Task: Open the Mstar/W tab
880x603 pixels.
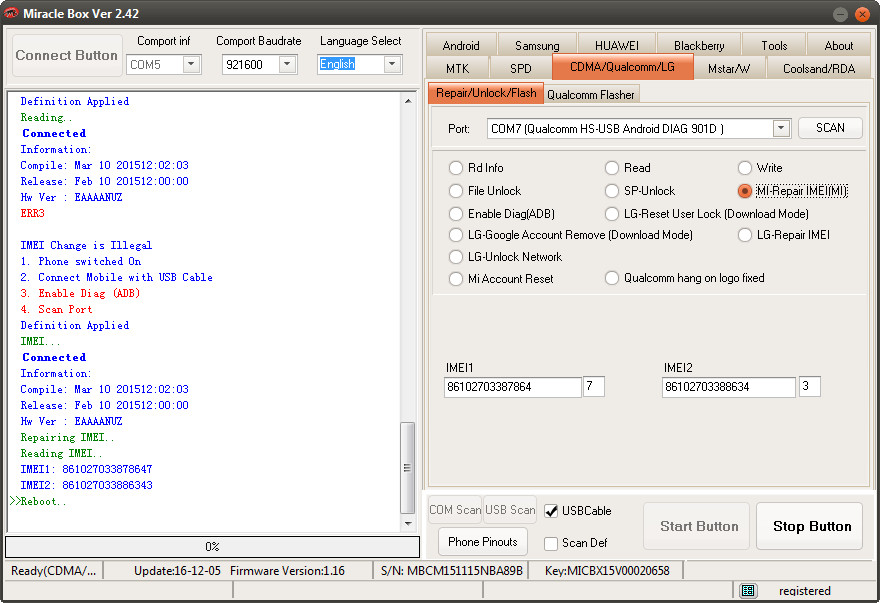Action: [728, 68]
